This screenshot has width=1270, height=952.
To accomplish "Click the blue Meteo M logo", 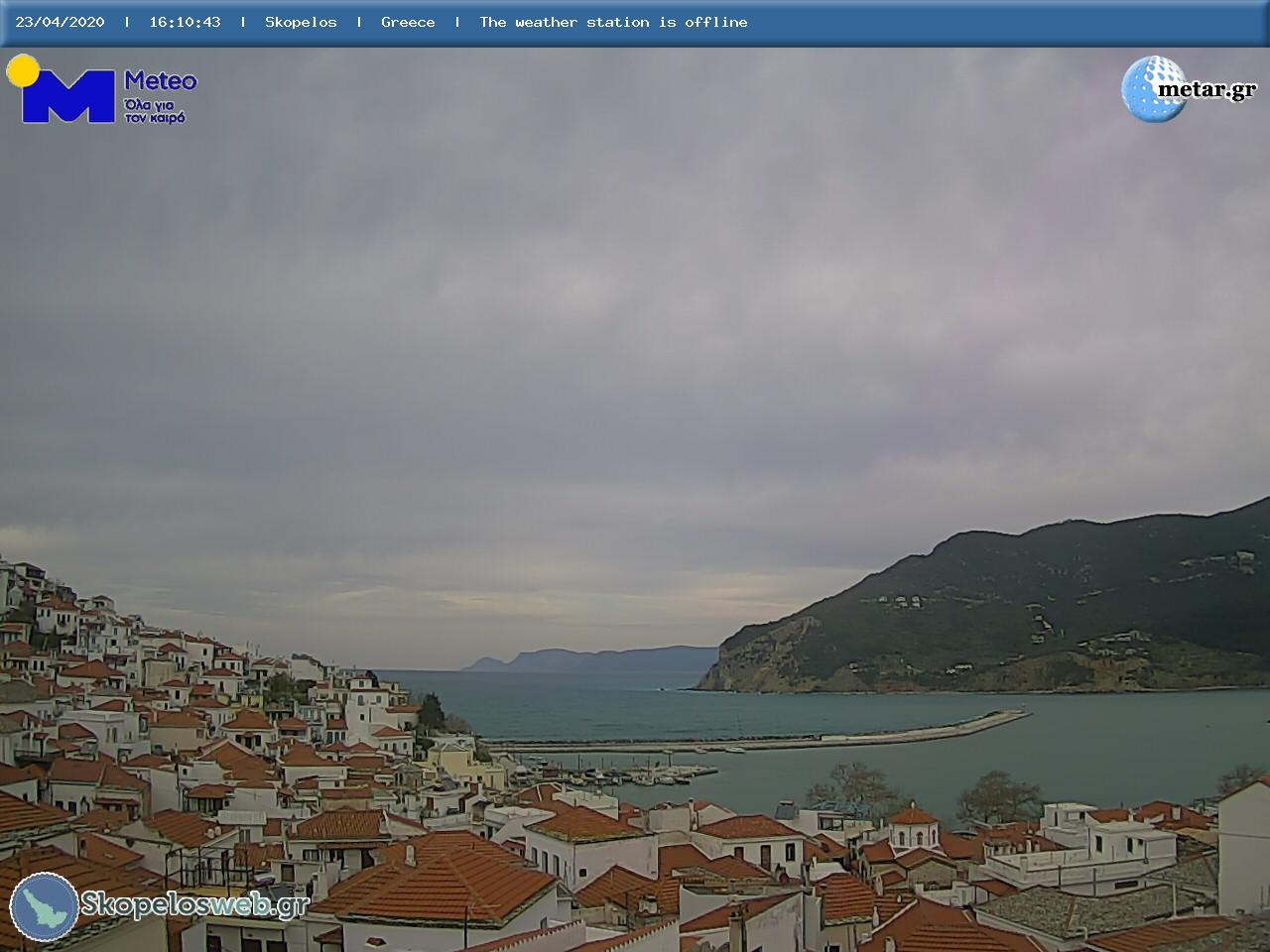I will pos(67,97).
